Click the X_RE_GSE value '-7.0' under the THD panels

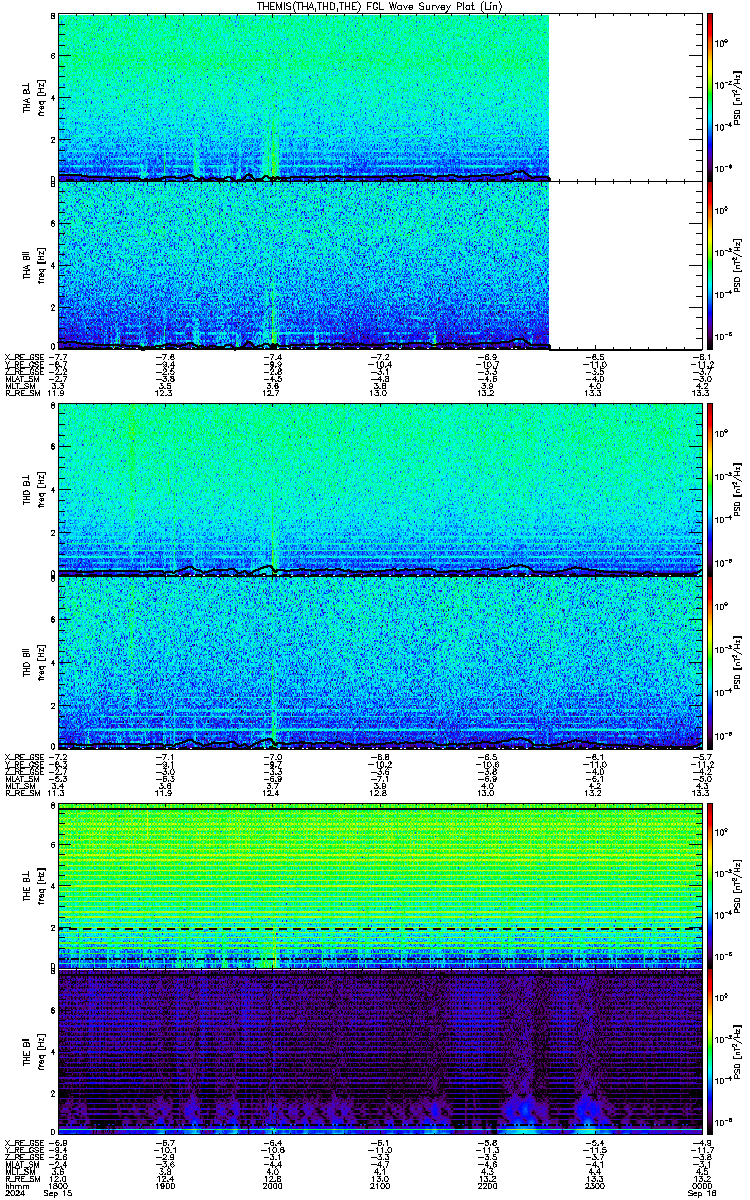point(272,756)
